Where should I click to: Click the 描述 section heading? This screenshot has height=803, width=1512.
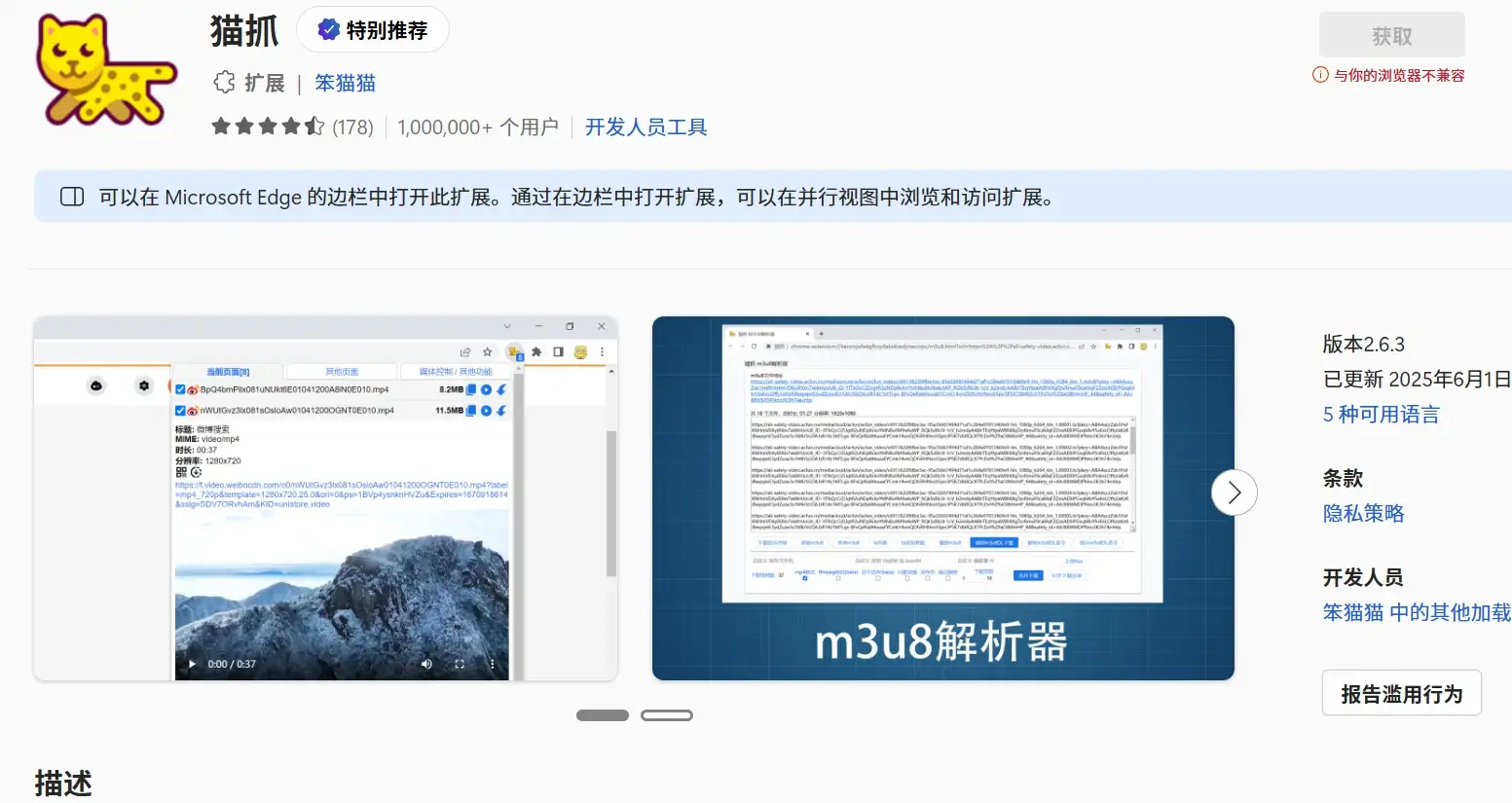click(63, 784)
